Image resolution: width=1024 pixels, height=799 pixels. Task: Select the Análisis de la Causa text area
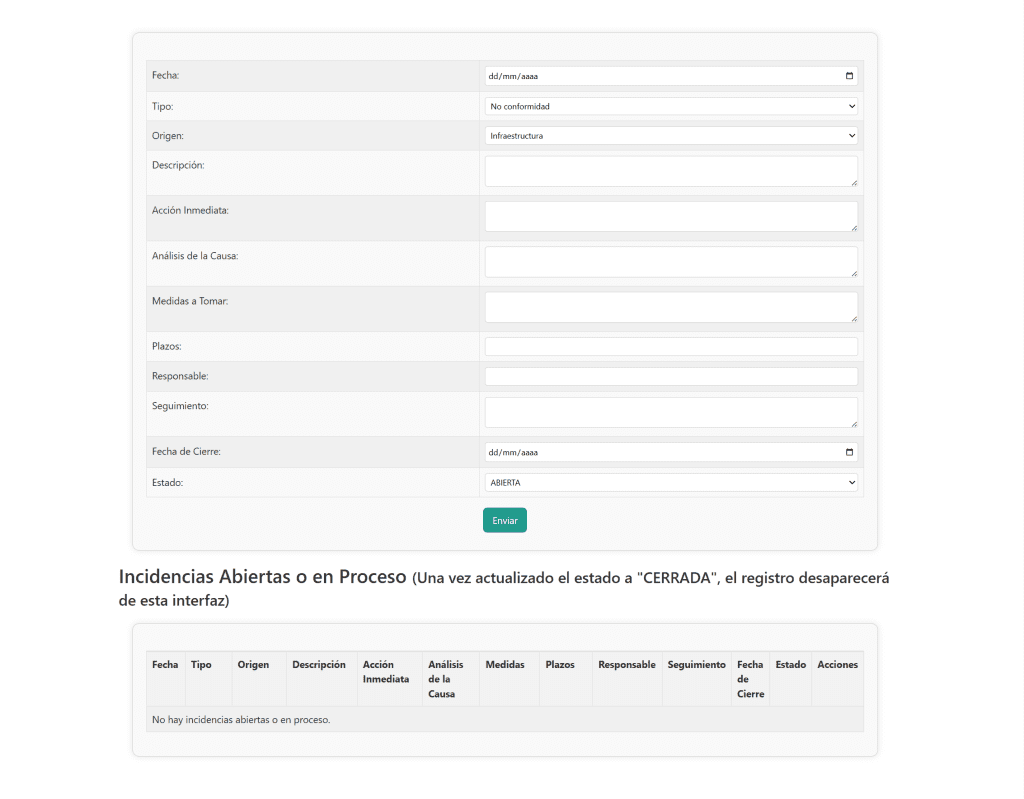pos(670,262)
